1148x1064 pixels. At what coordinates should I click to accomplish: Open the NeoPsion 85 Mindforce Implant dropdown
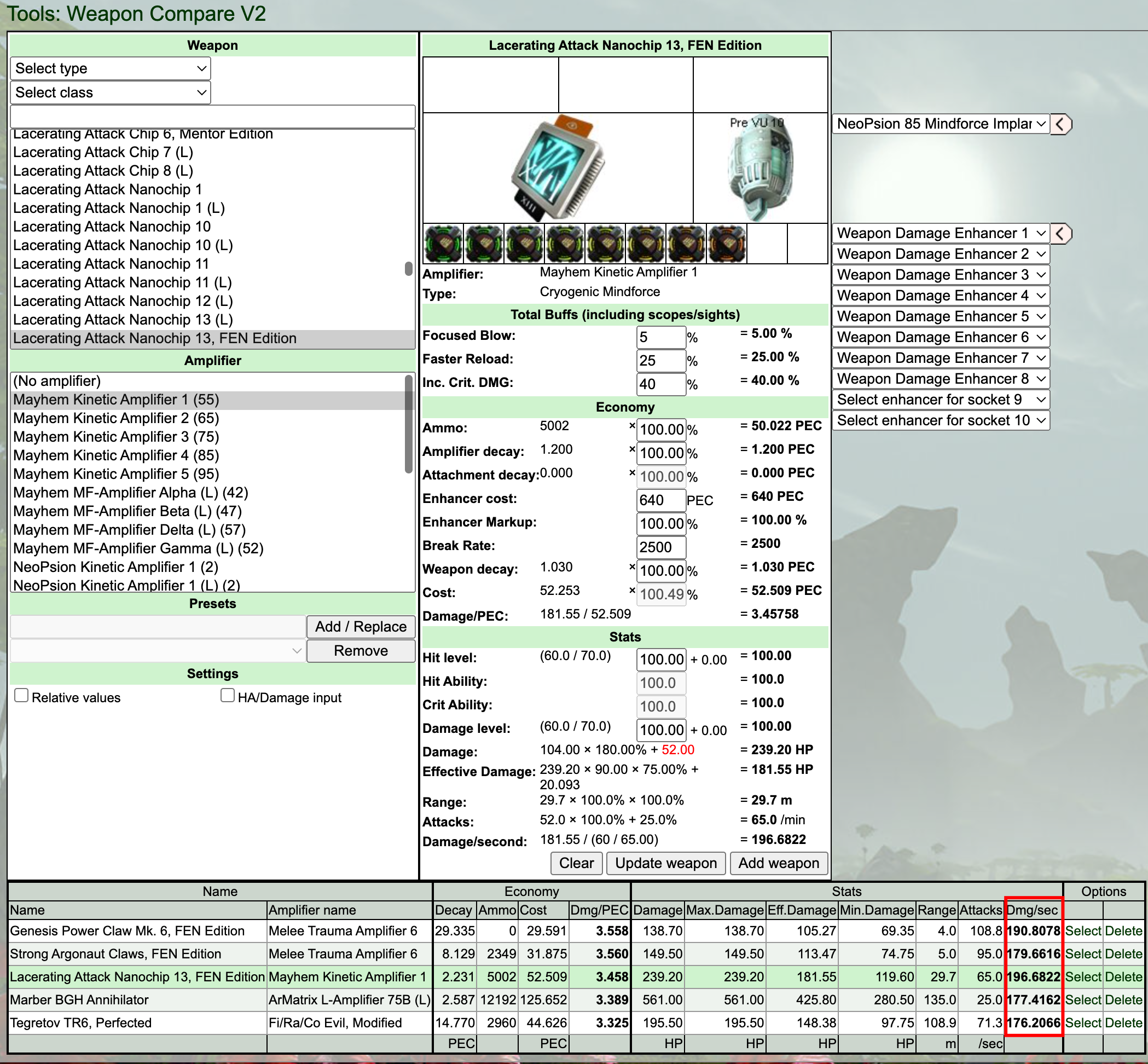941,124
